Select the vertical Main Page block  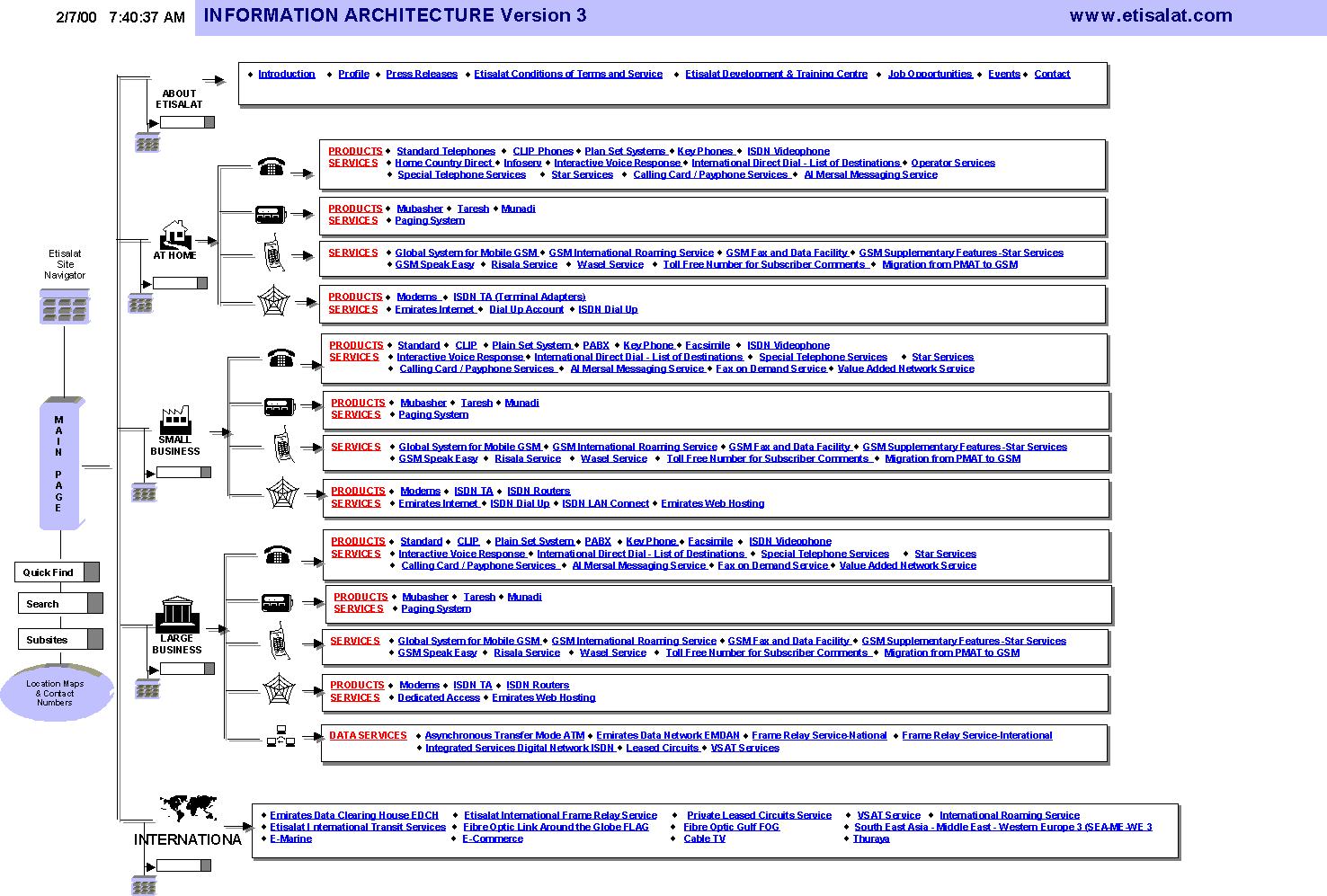(59, 464)
